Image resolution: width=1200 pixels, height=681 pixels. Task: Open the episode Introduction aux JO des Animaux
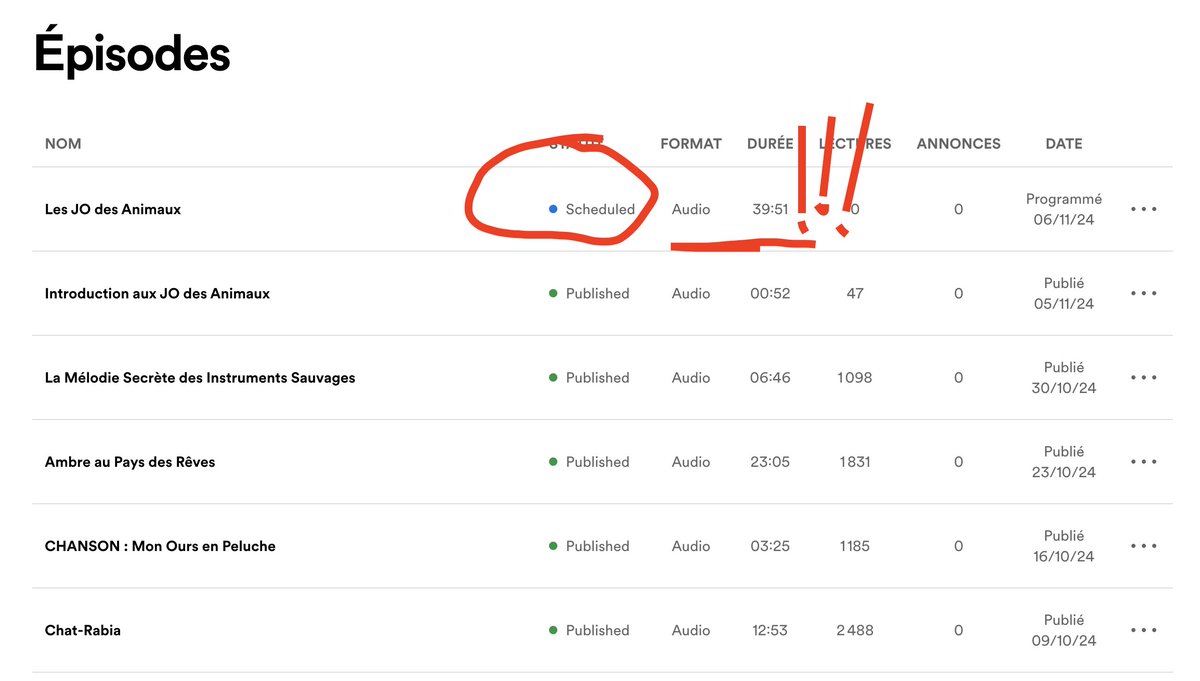pos(157,294)
